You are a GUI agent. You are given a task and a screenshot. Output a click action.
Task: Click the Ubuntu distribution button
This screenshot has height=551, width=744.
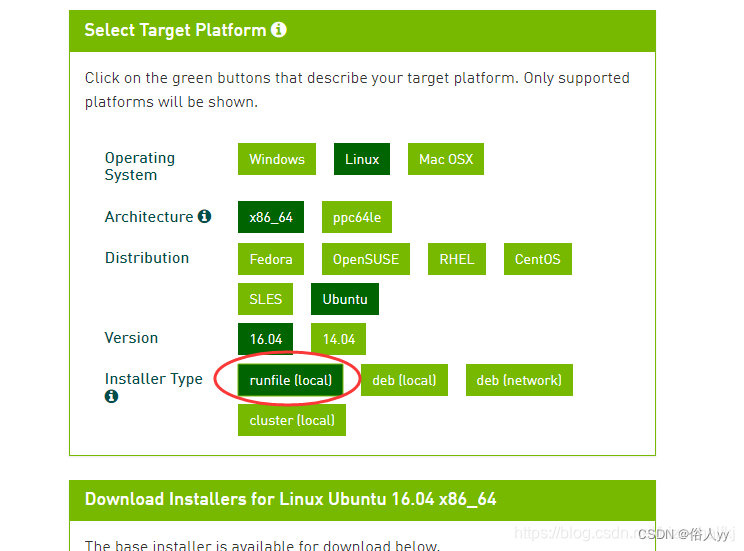(x=345, y=299)
